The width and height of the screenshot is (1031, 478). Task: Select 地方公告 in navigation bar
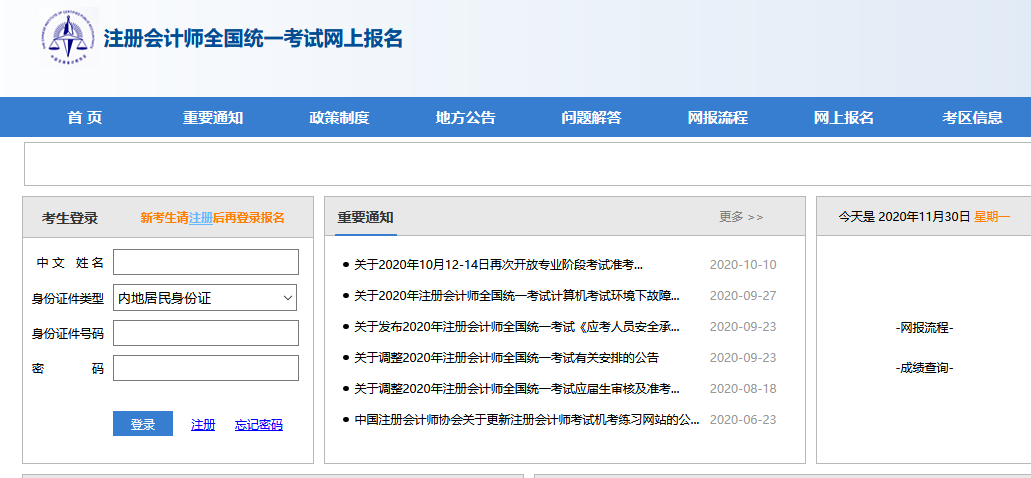(x=466, y=118)
